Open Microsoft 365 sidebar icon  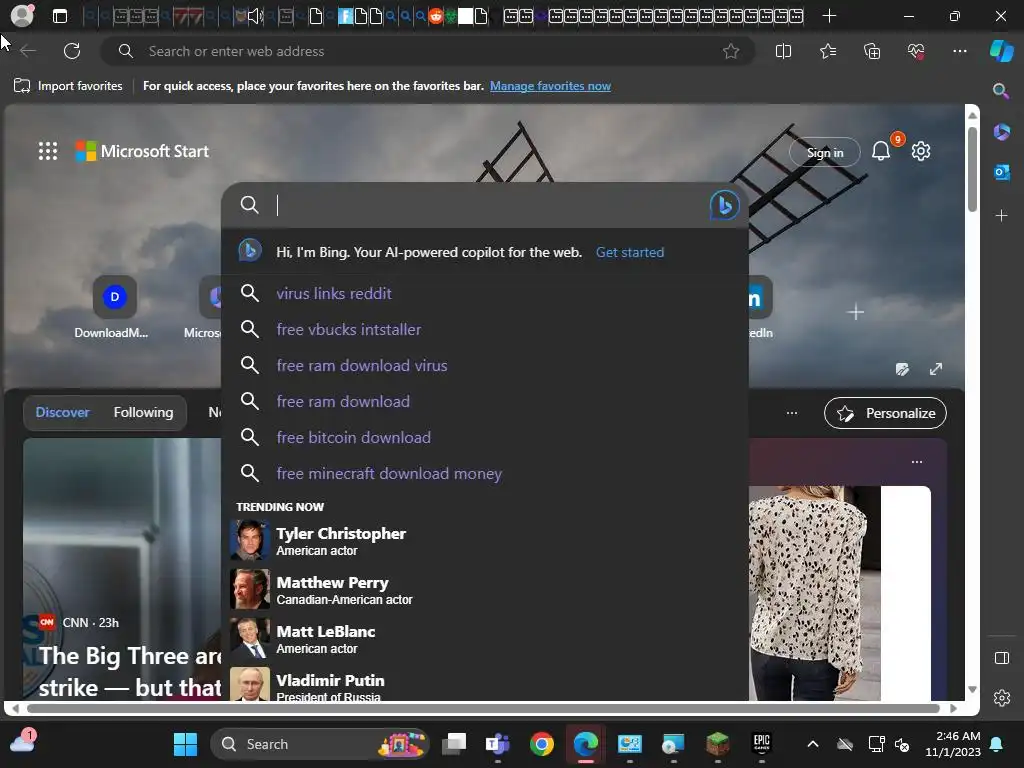pyautogui.click(x=1001, y=132)
